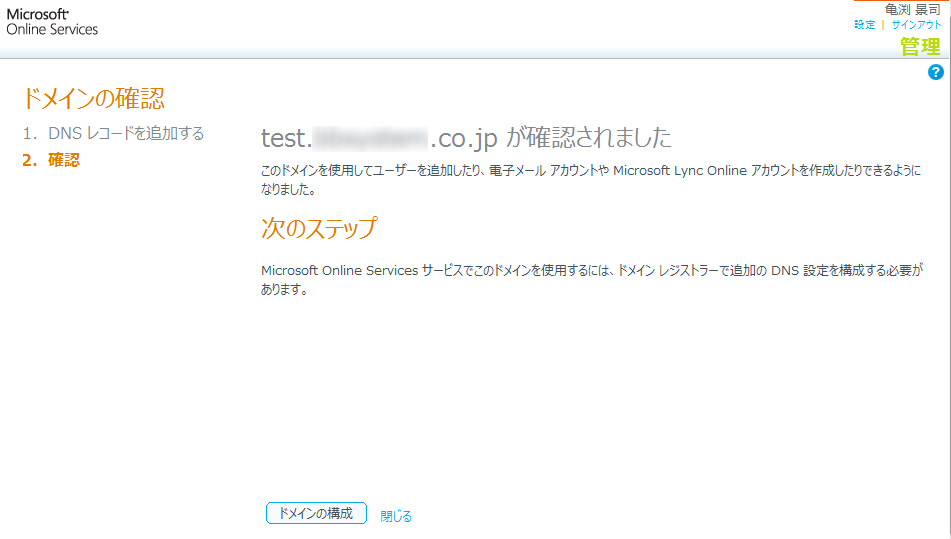This screenshot has height=539, width=951.
Task: Open the 設定 link in header
Action: point(864,25)
